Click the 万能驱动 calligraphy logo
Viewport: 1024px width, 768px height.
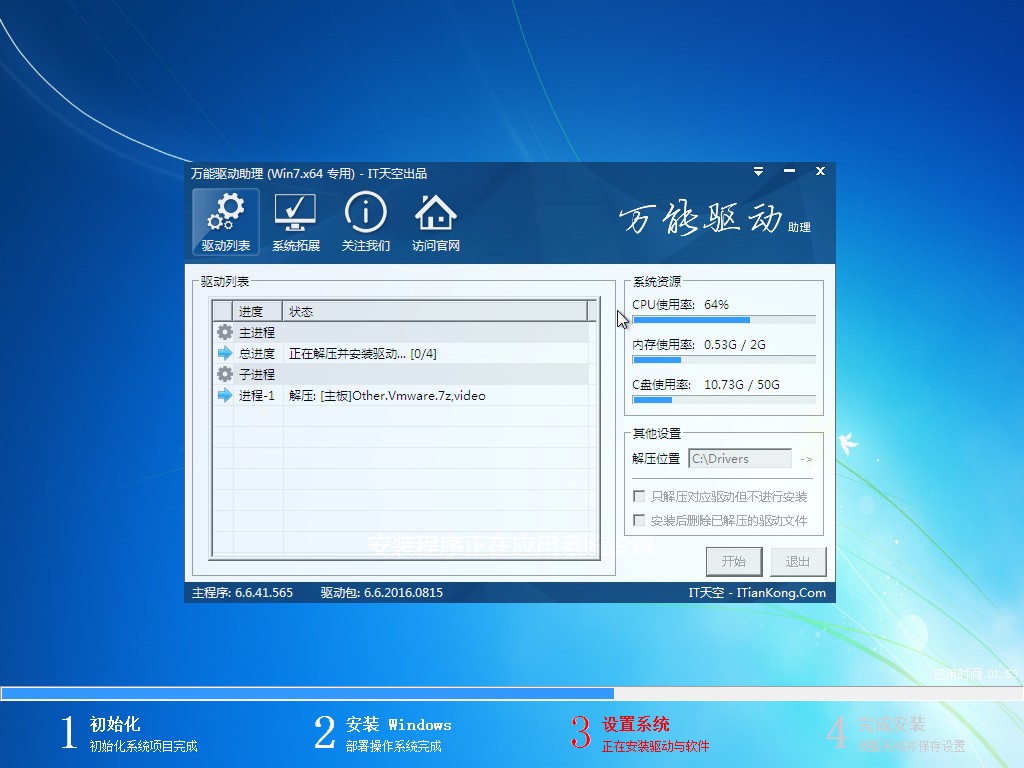pyautogui.click(x=714, y=219)
